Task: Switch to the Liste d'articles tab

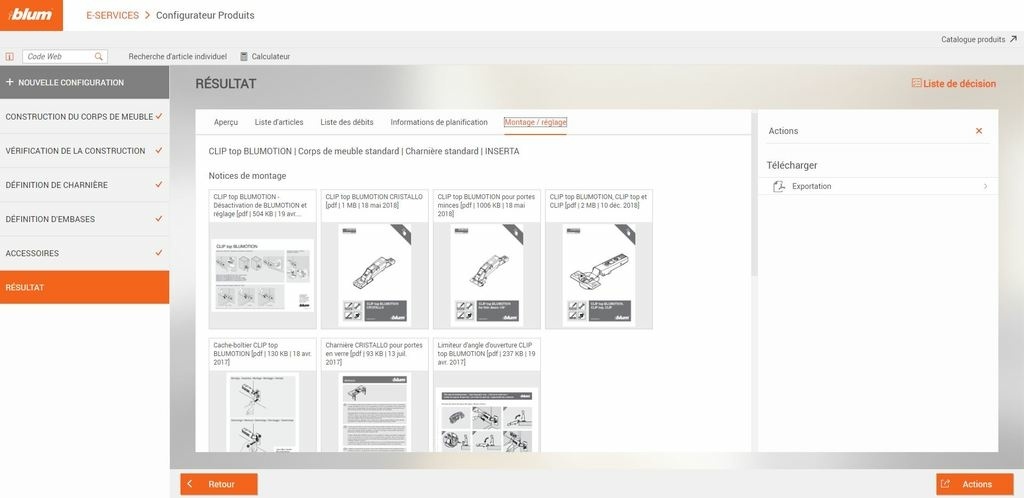Action: tap(279, 122)
